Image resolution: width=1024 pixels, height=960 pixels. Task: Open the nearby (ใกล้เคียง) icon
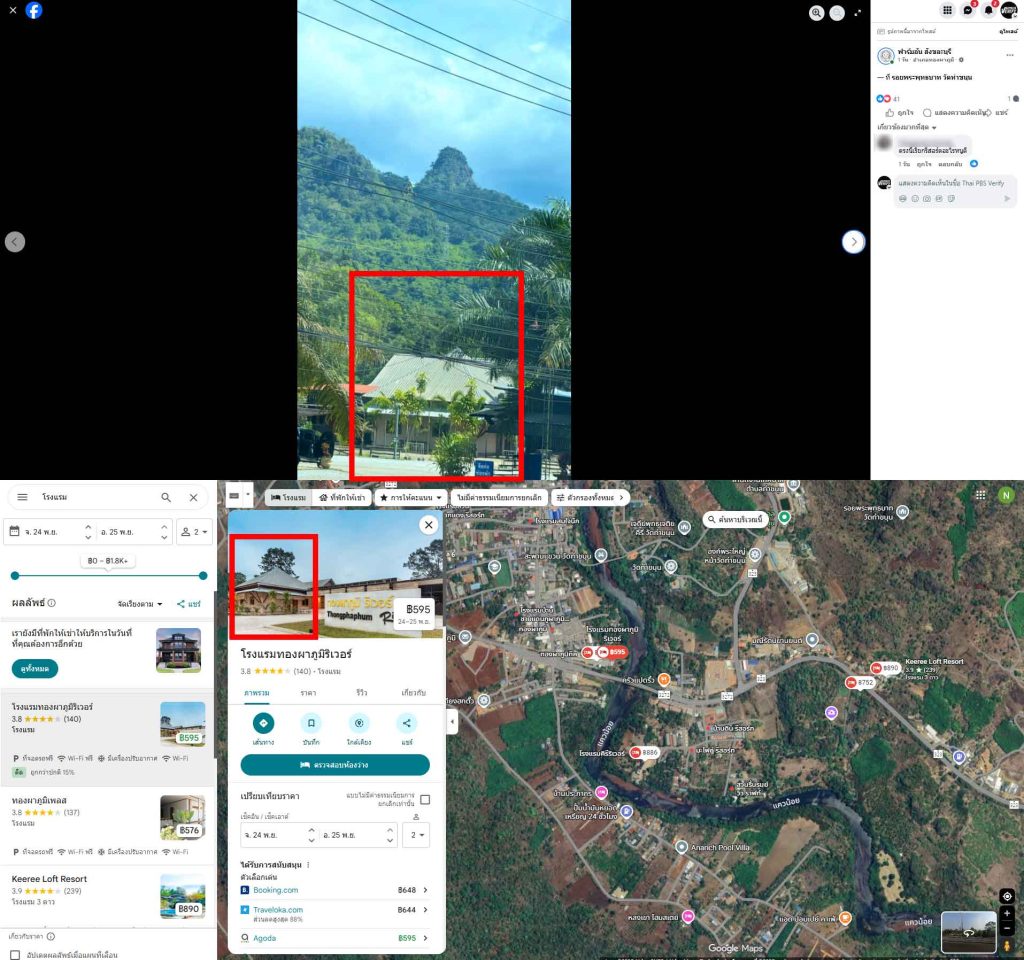click(360, 723)
